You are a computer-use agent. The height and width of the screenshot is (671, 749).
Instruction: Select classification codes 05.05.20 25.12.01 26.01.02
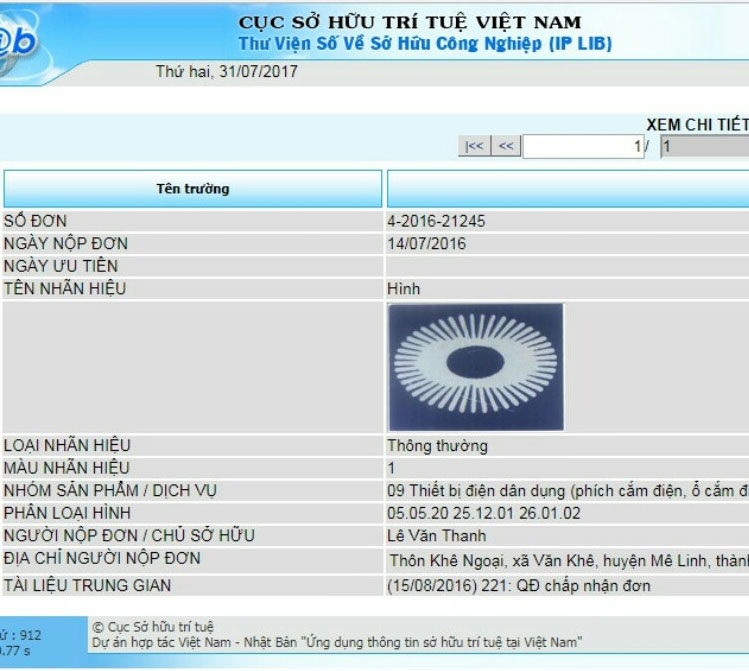coord(484,513)
